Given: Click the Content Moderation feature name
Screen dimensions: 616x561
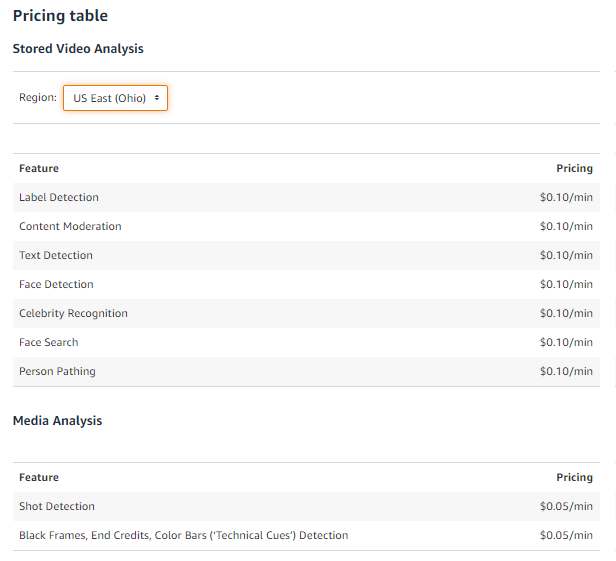Looking at the screenshot, I should (x=70, y=226).
